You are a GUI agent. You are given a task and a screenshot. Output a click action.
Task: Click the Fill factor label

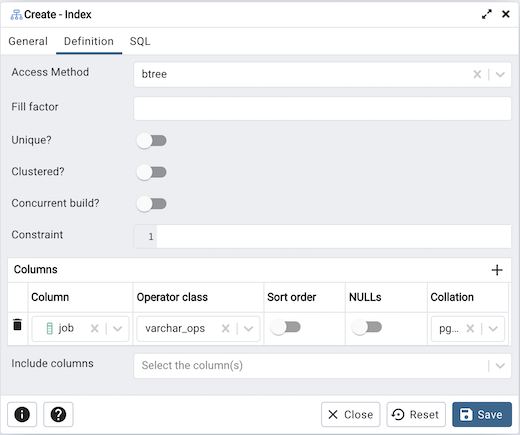coord(35,107)
